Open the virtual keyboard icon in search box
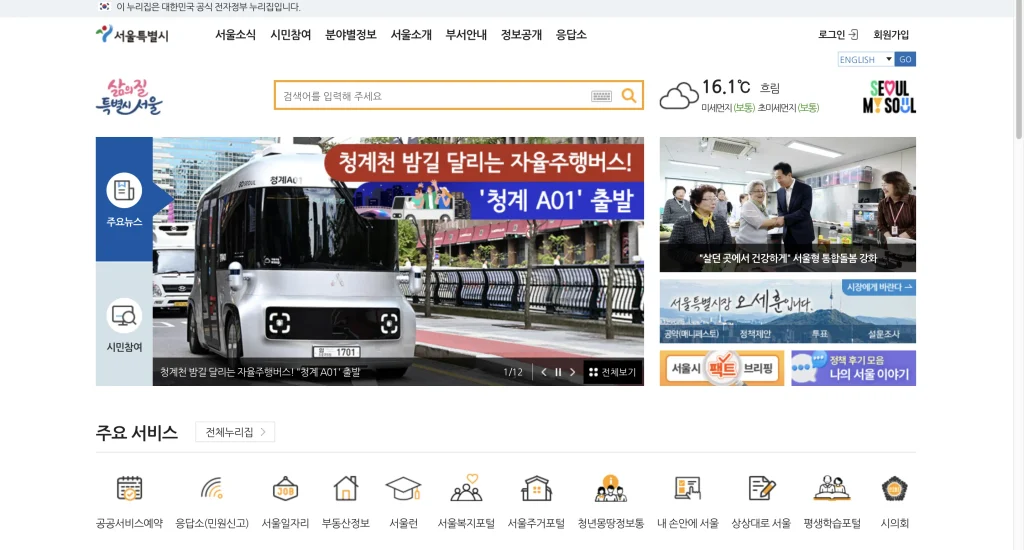Screen dimensions: 1024x550 [x=601, y=96]
